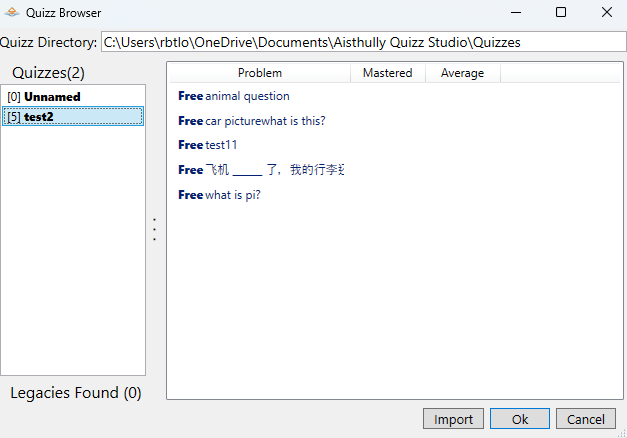Sort by the Problem column header
The image size is (627, 438).
tap(259, 73)
